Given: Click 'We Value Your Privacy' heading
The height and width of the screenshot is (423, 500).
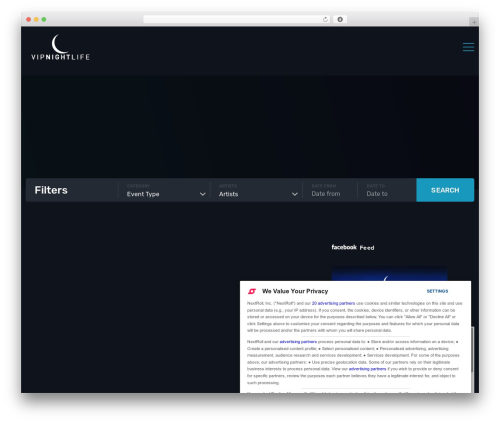Looking at the screenshot, I should [x=295, y=291].
